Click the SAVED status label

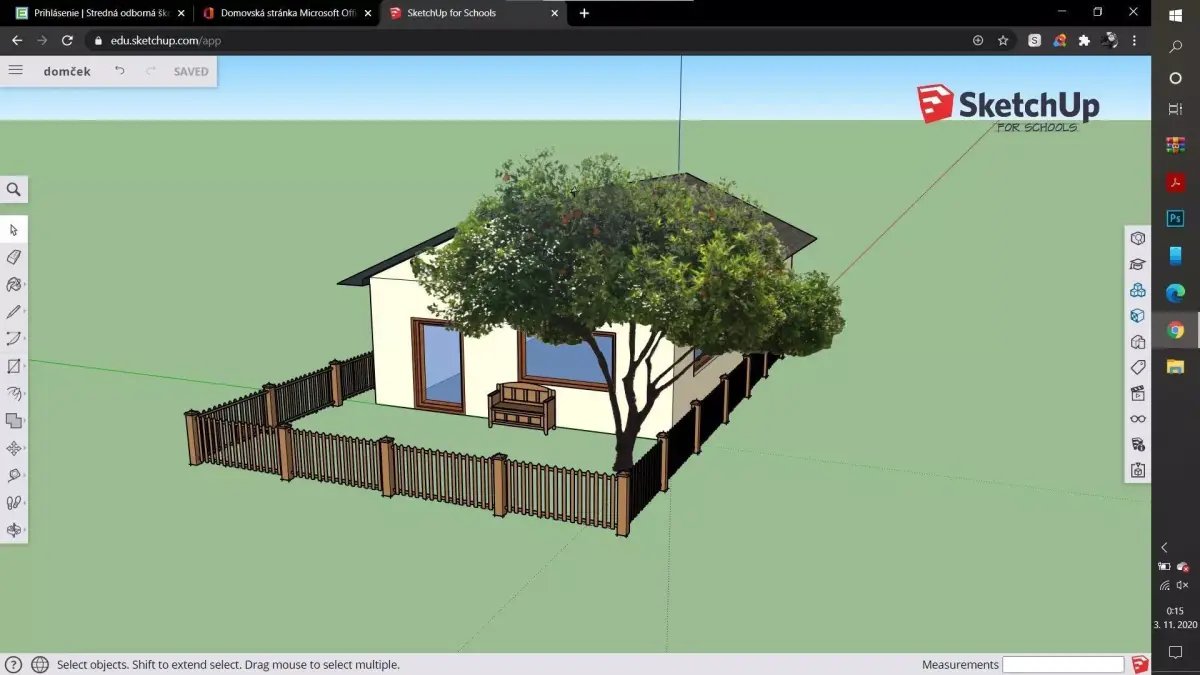tap(191, 71)
